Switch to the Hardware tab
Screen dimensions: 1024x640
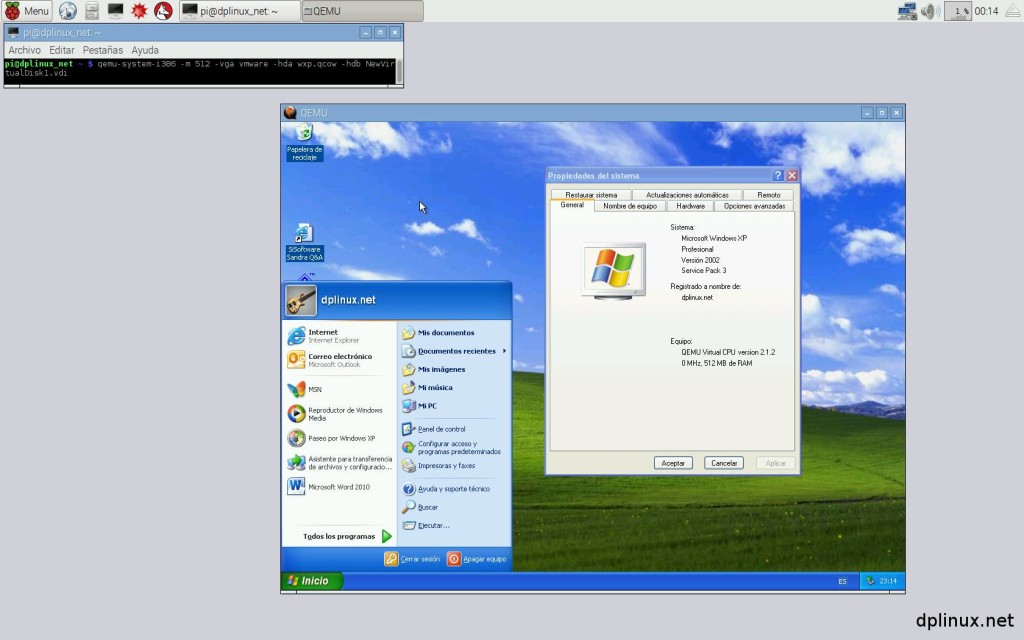click(690, 206)
